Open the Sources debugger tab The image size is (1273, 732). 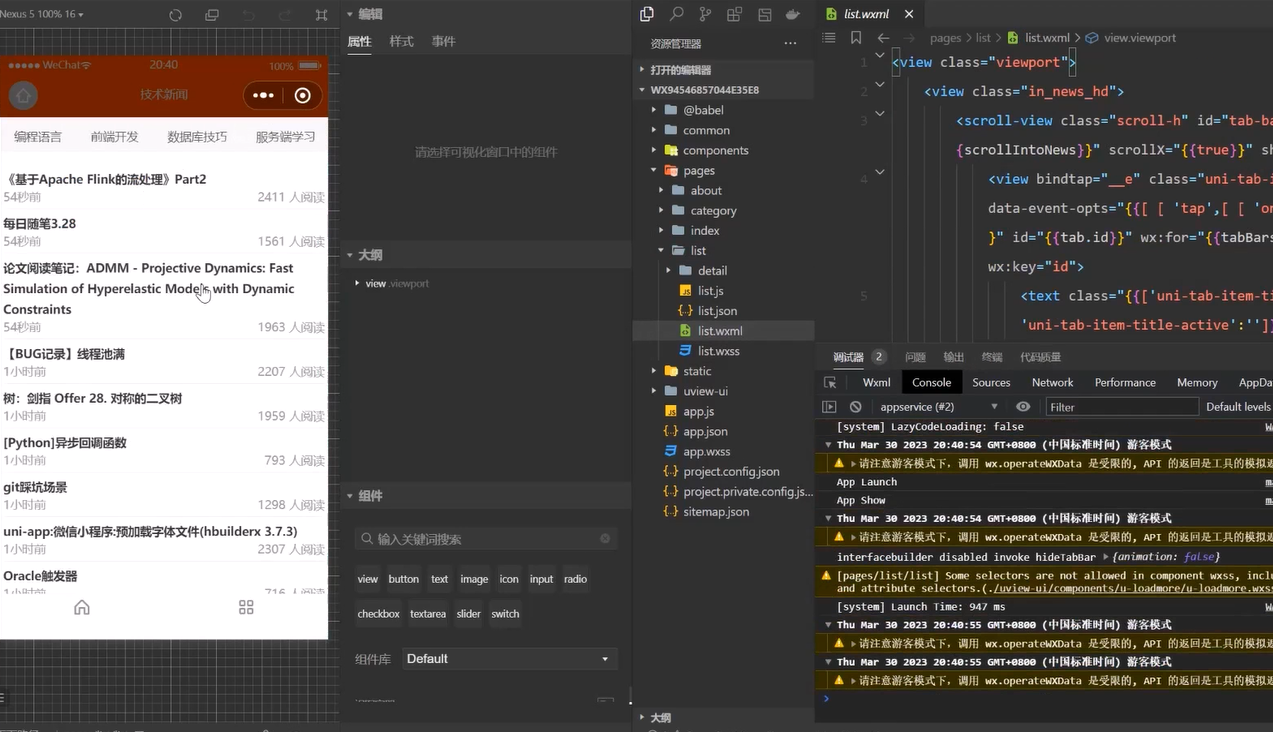pos(991,382)
